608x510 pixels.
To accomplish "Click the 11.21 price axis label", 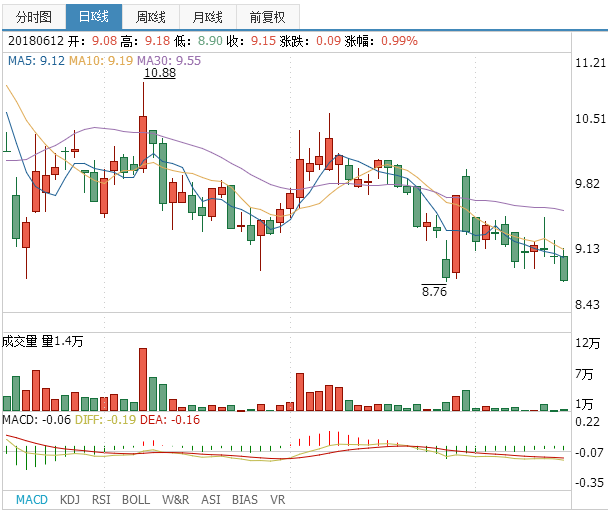I will click(x=590, y=63).
